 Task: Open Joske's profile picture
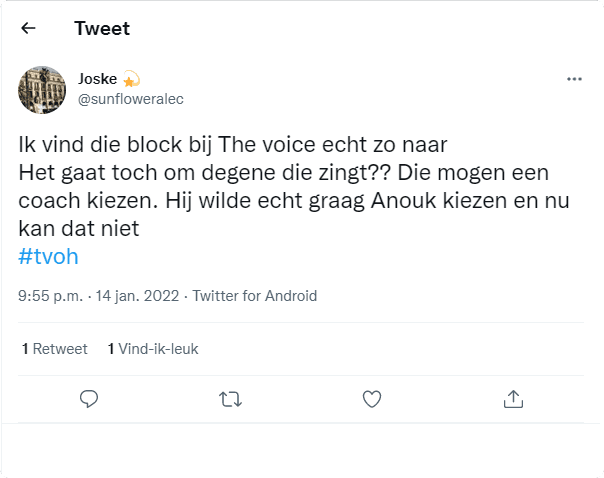[42, 90]
